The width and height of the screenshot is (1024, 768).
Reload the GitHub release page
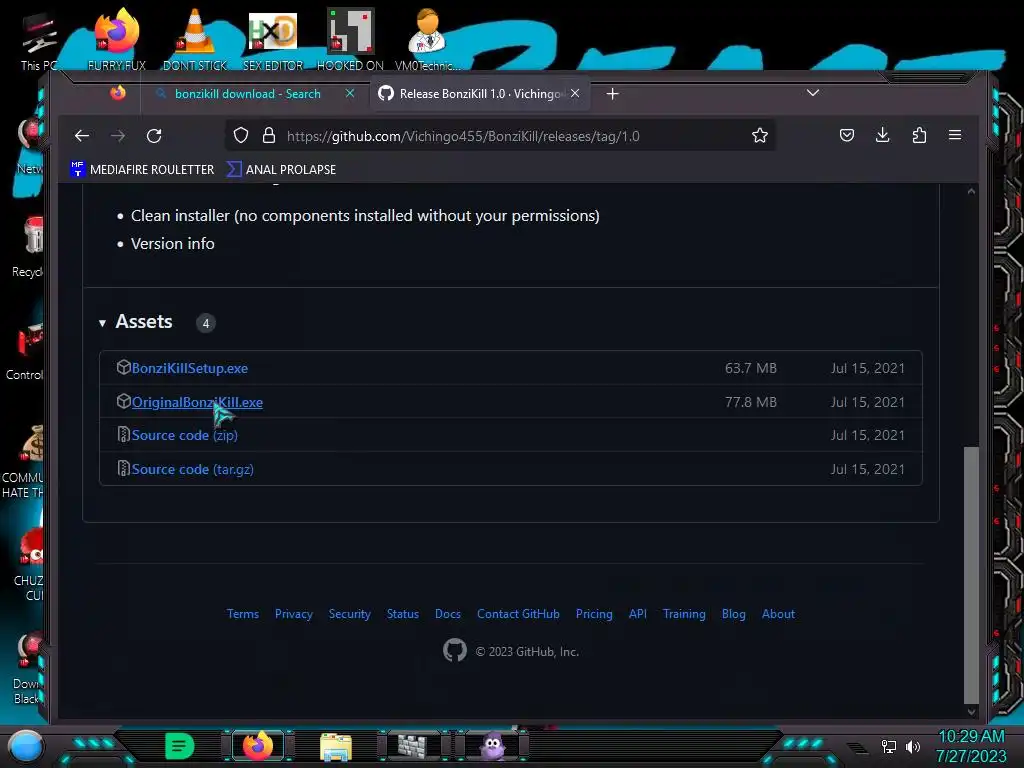coord(154,136)
